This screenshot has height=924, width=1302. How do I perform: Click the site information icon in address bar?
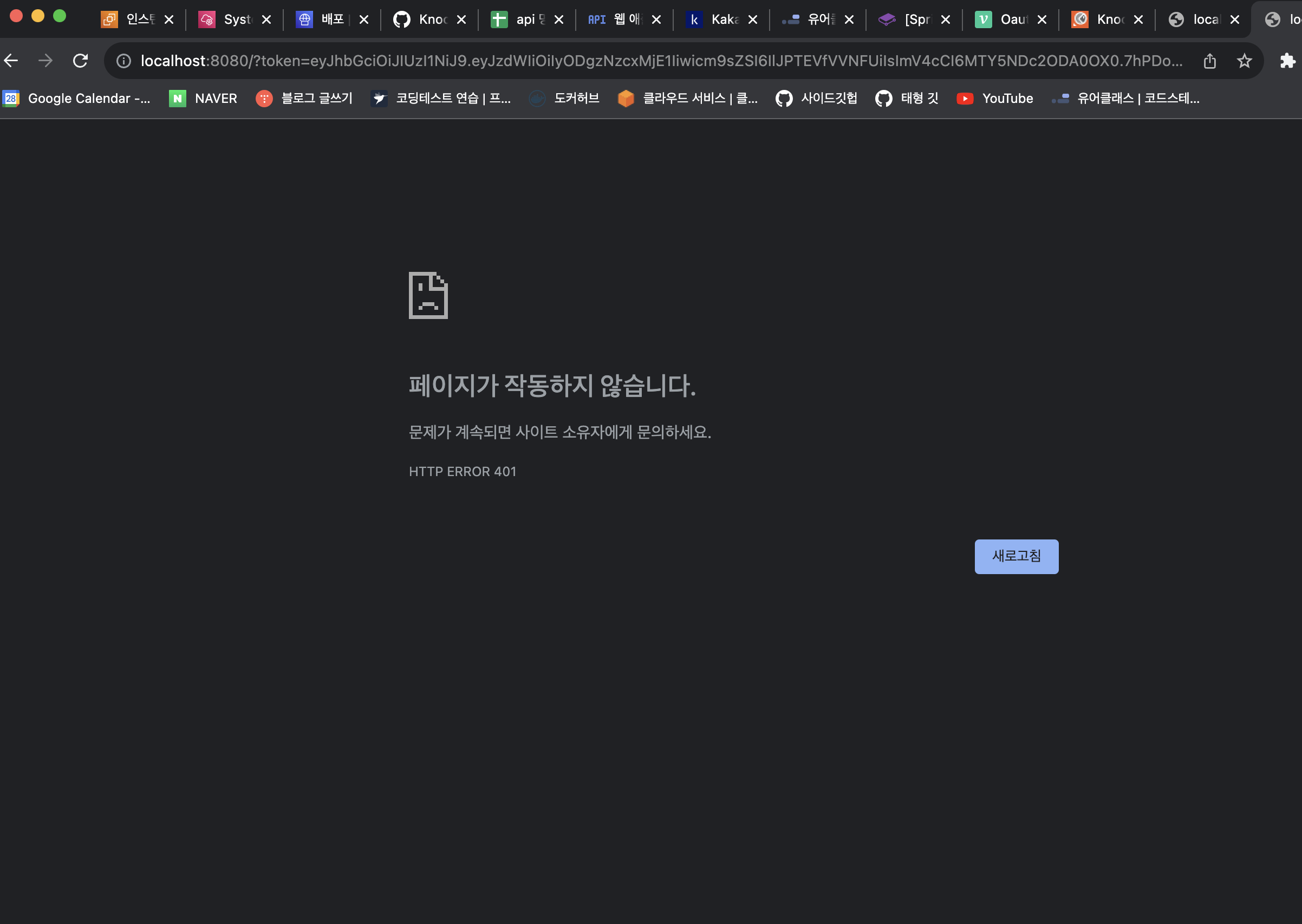[x=123, y=60]
